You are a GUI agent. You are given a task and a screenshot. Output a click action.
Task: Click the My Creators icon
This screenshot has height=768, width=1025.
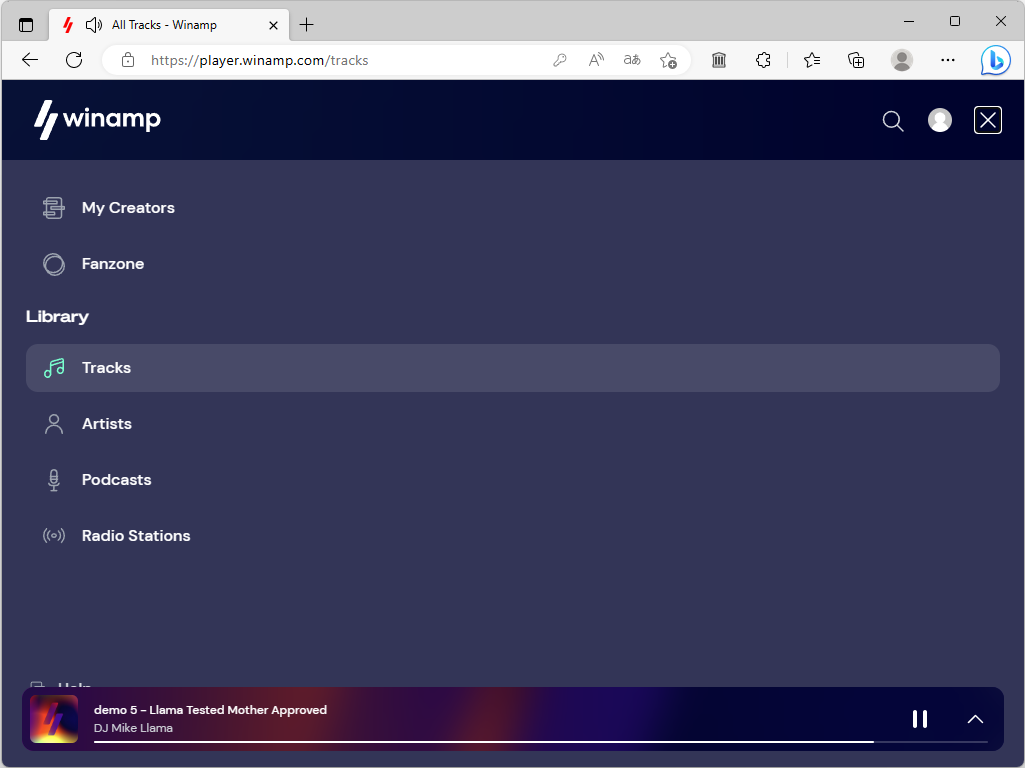54,208
